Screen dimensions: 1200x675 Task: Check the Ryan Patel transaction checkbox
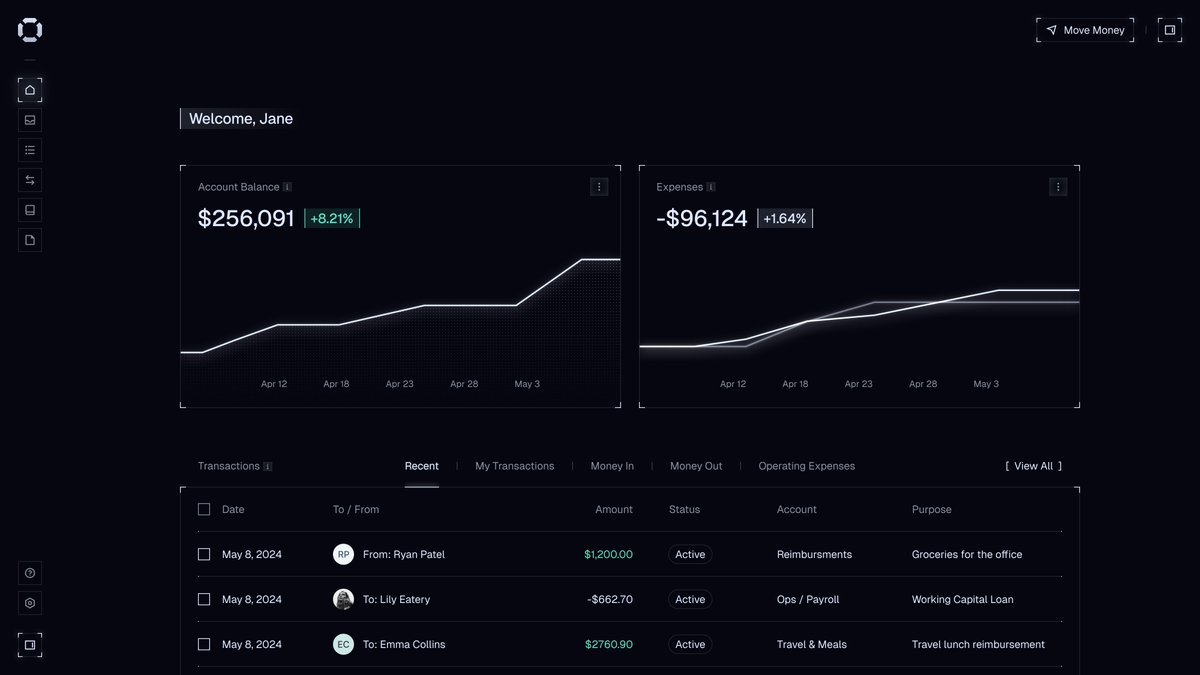204,554
